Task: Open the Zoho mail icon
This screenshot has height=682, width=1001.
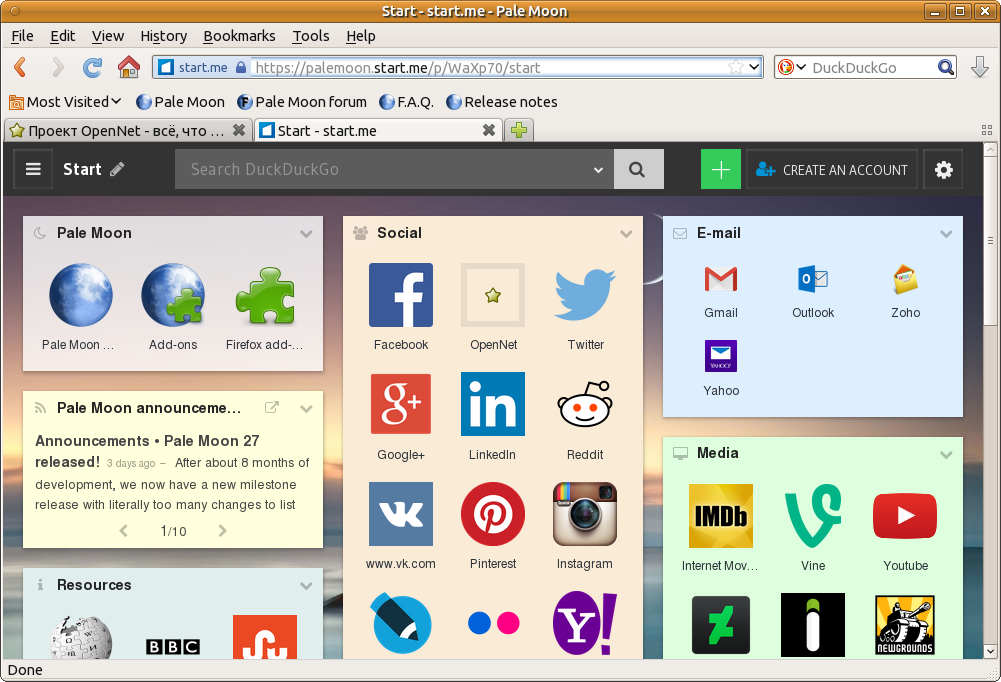Action: [905, 279]
